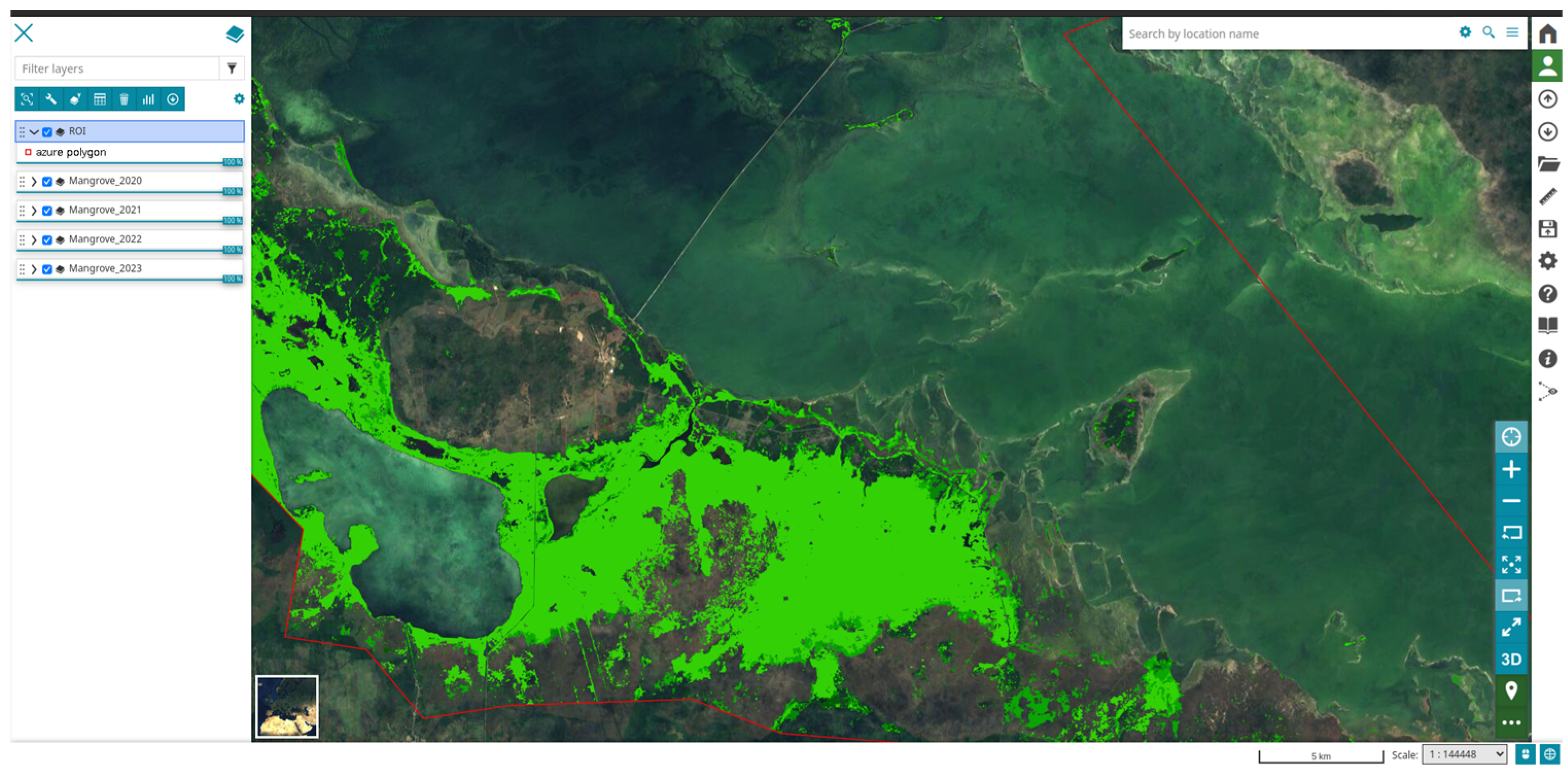Collapse the ROI layer group
This screenshot has width=1568, height=777.
[34, 131]
